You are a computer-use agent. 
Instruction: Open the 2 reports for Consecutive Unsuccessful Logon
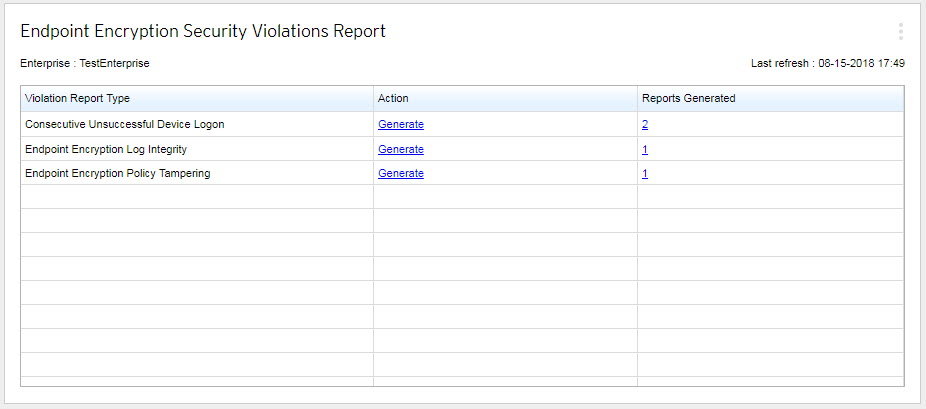pos(645,124)
